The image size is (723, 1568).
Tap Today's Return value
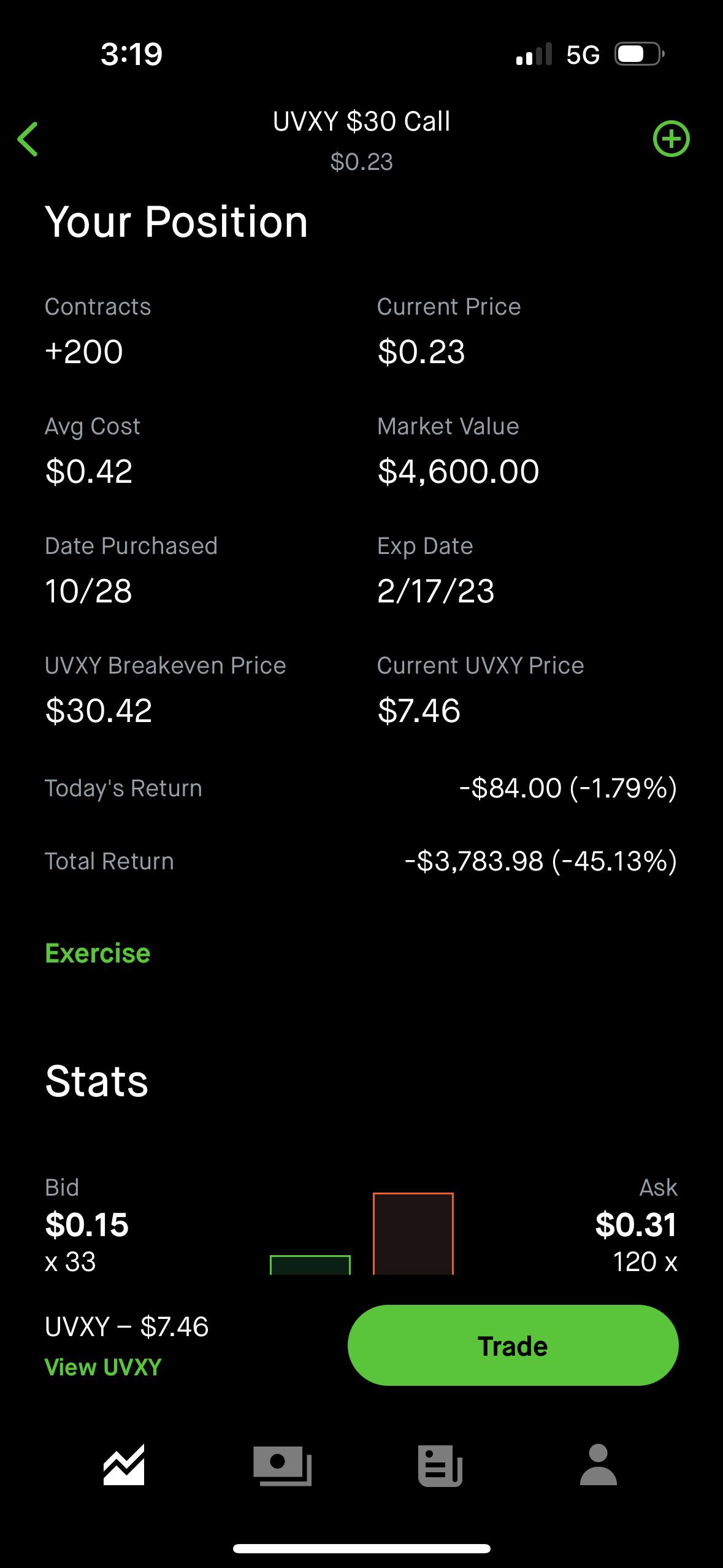pyautogui.click(x=568, y=788)
